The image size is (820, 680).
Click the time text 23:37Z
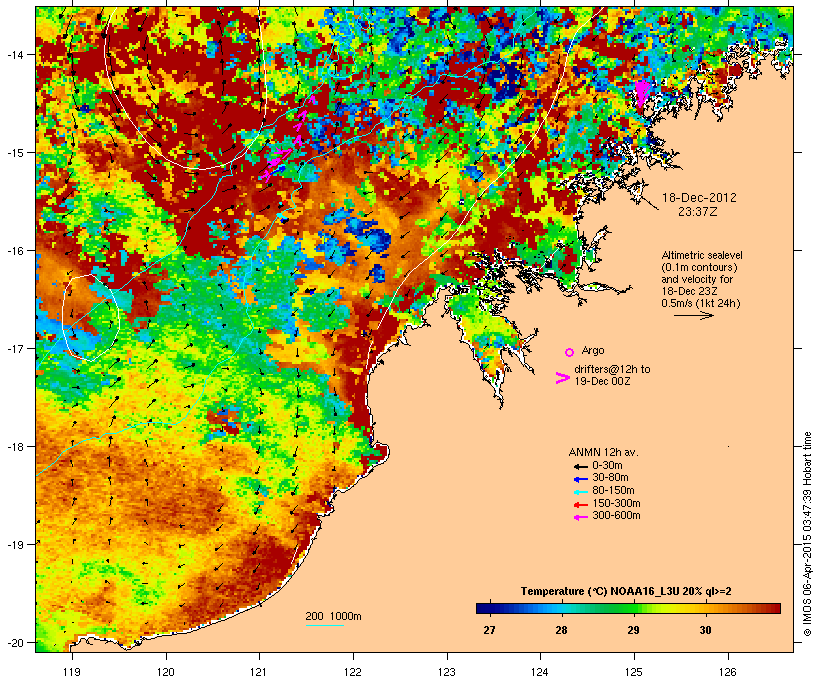[698, 212]
